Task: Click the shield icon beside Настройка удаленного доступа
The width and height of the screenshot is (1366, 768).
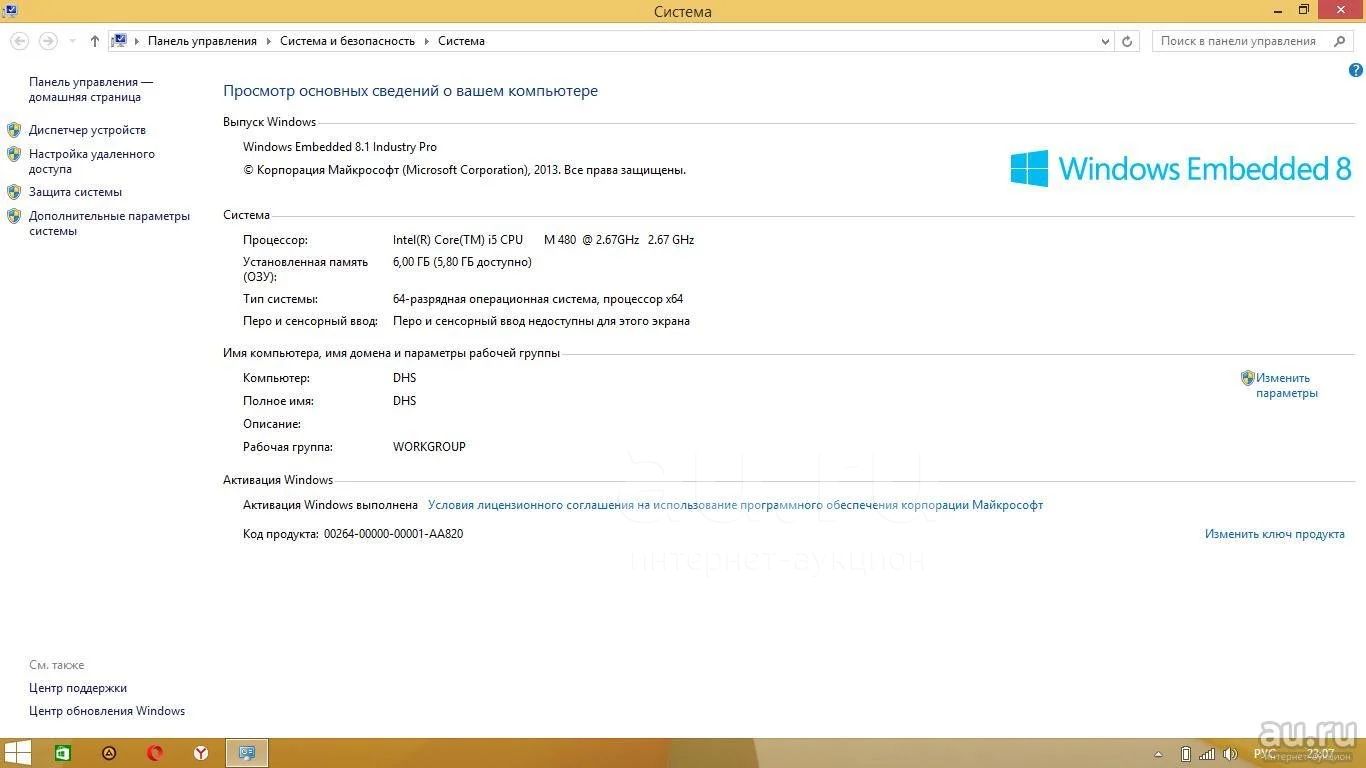Action: pyautogui.click(x=14, y=154)
